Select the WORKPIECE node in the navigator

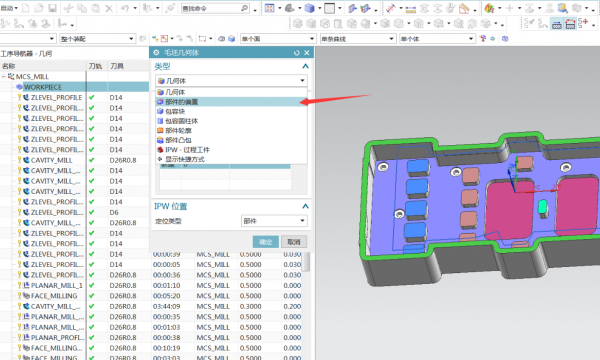pyautogui.click(x=43, y=87)
